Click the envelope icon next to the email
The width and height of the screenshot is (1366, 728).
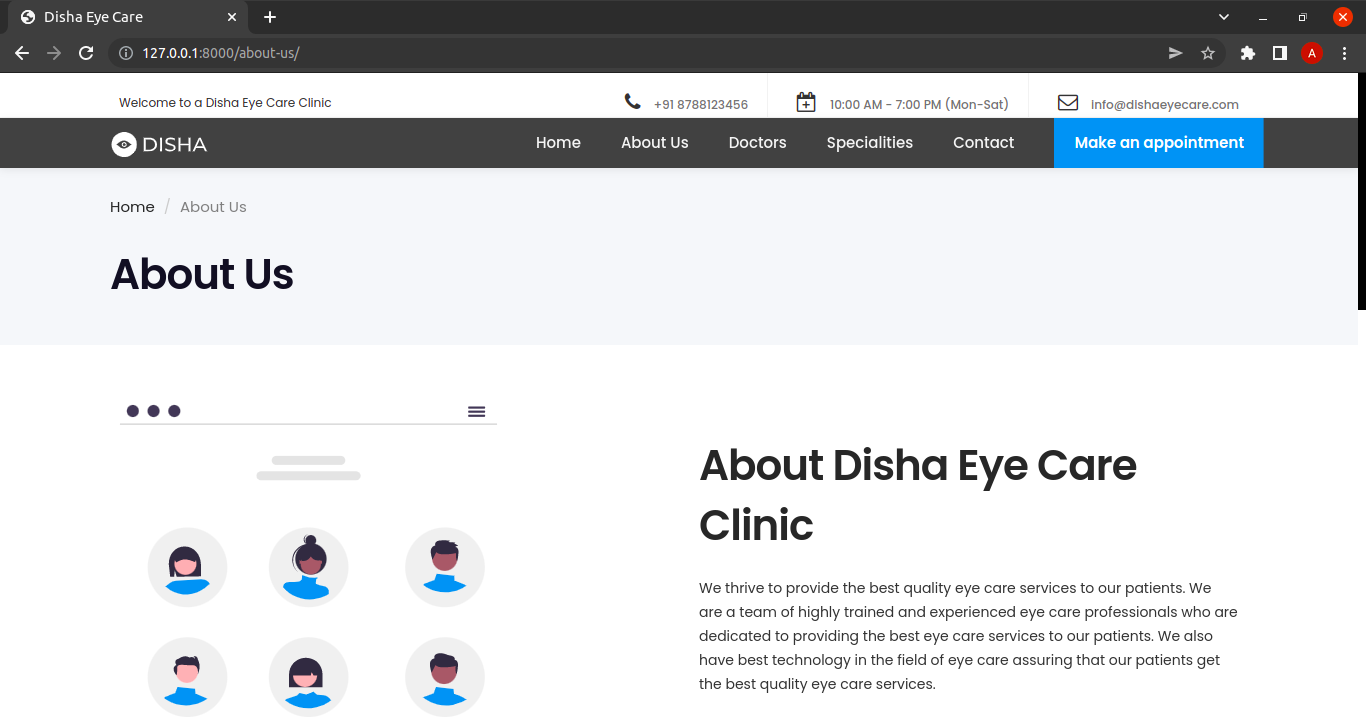[x=1068, y=101]
